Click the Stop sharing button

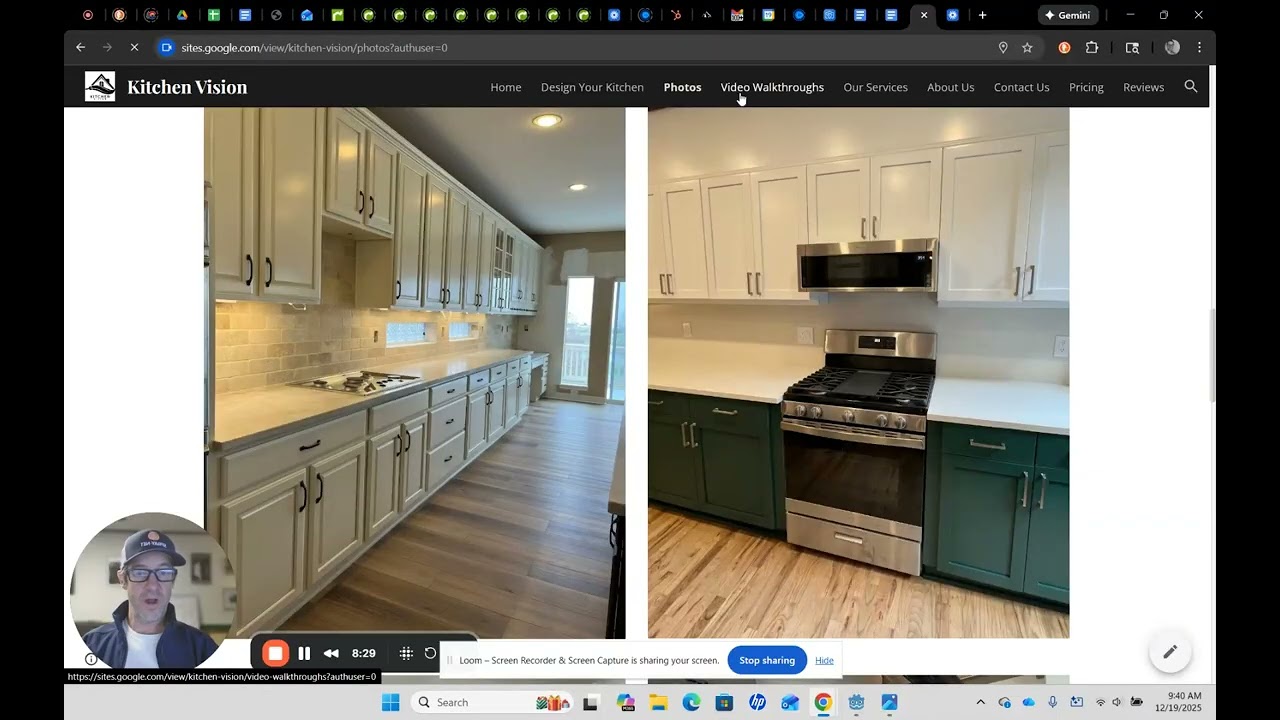click(x=767, y=660)
